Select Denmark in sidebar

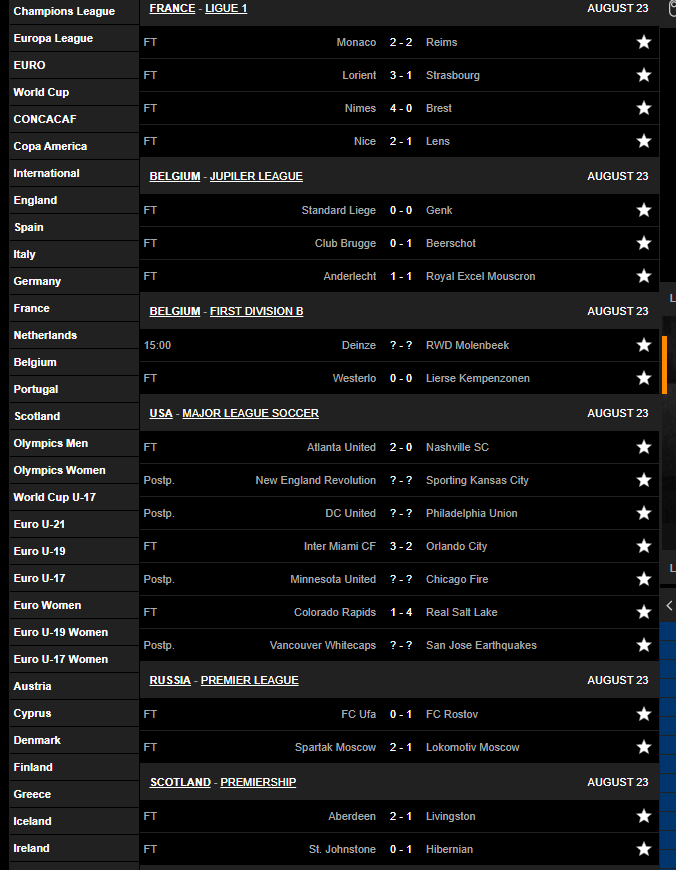click(74, 740)
